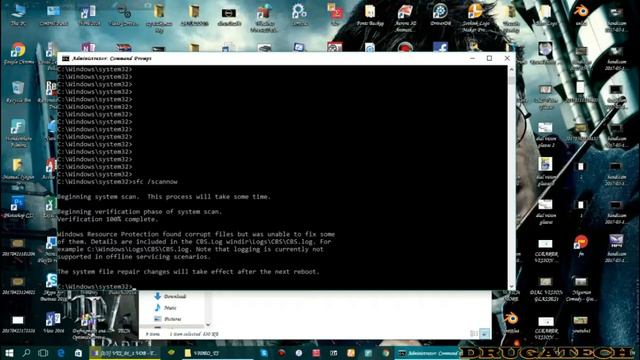Launch the Sothink Logo Maker Pro shortcut
The image size is (640, 360).
tap(476, 18)
